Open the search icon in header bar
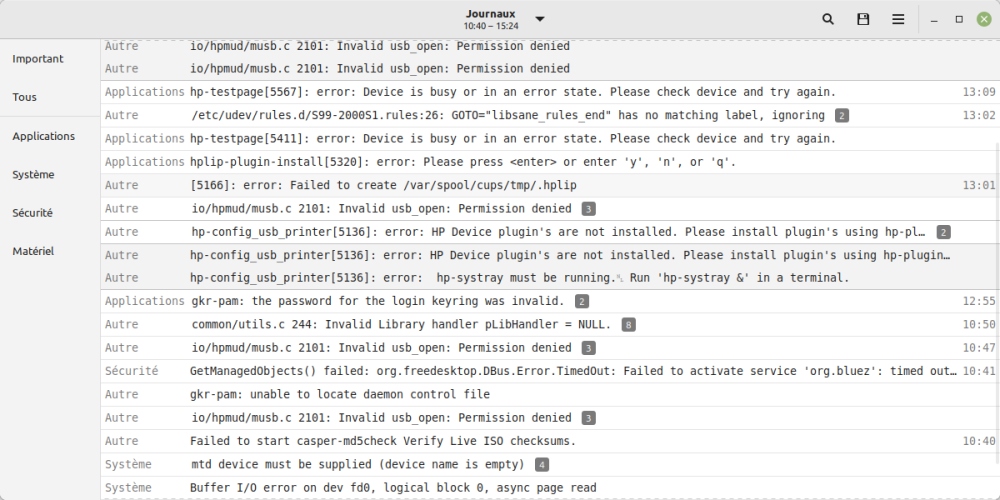 [x=828, y=19]
